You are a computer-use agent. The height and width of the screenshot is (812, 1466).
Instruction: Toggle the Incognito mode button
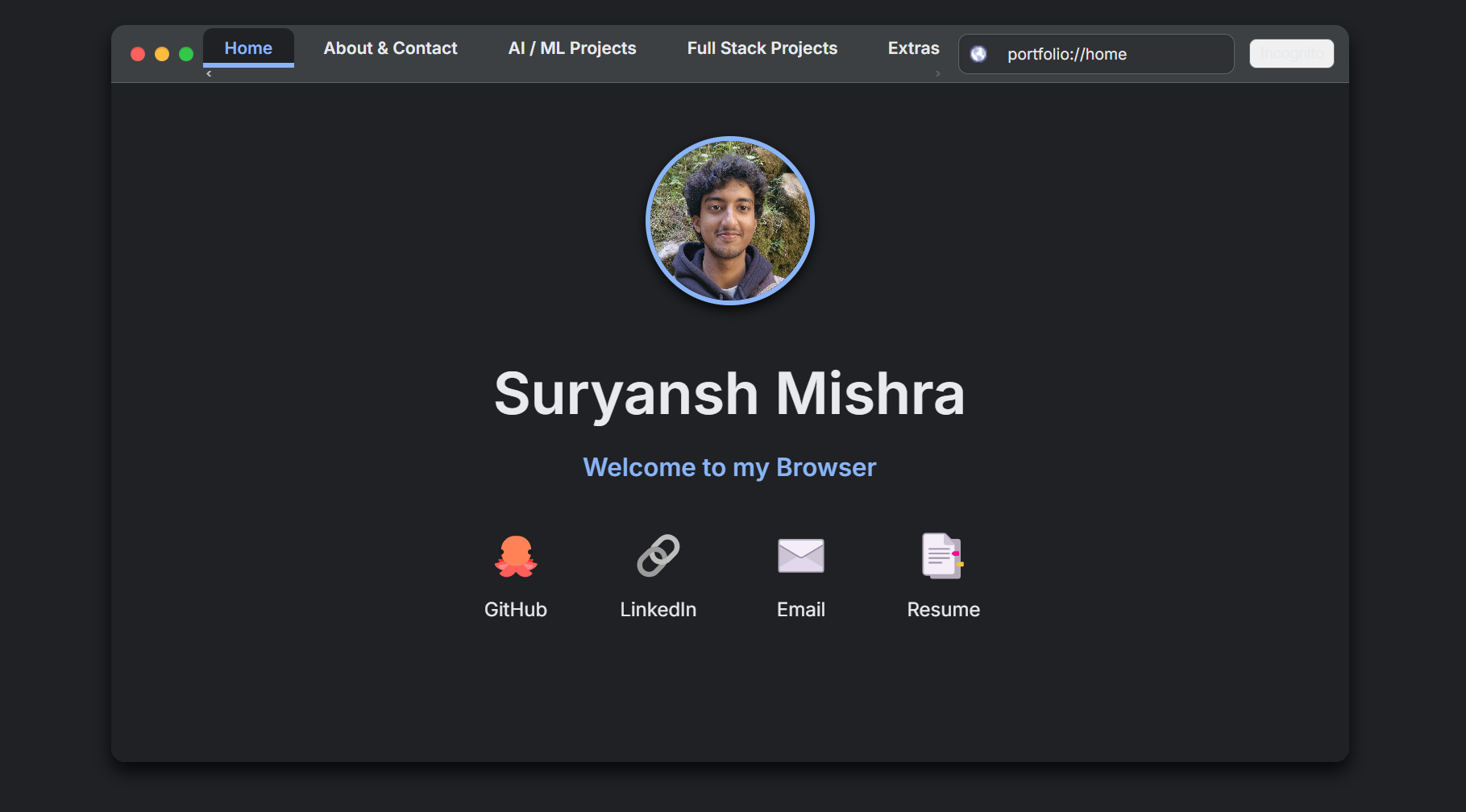pyautogui.click(x=1291, y=54)
